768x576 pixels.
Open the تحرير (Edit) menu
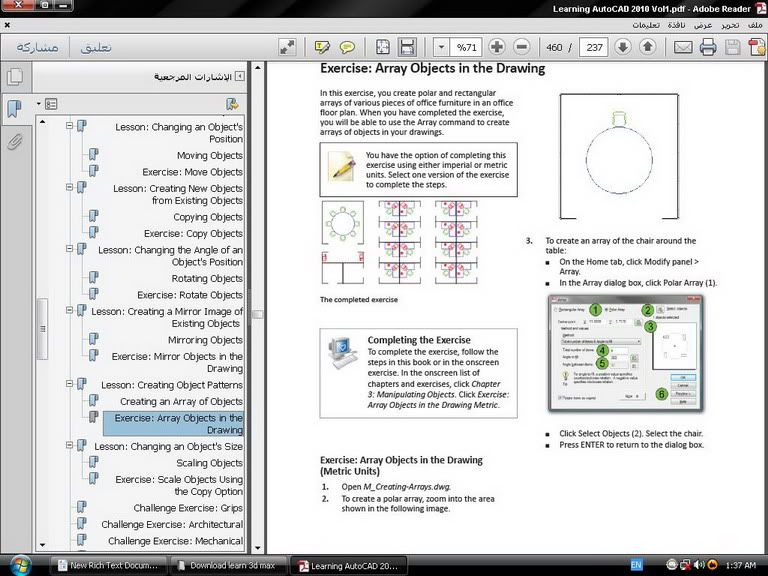[x=730, y=24]
